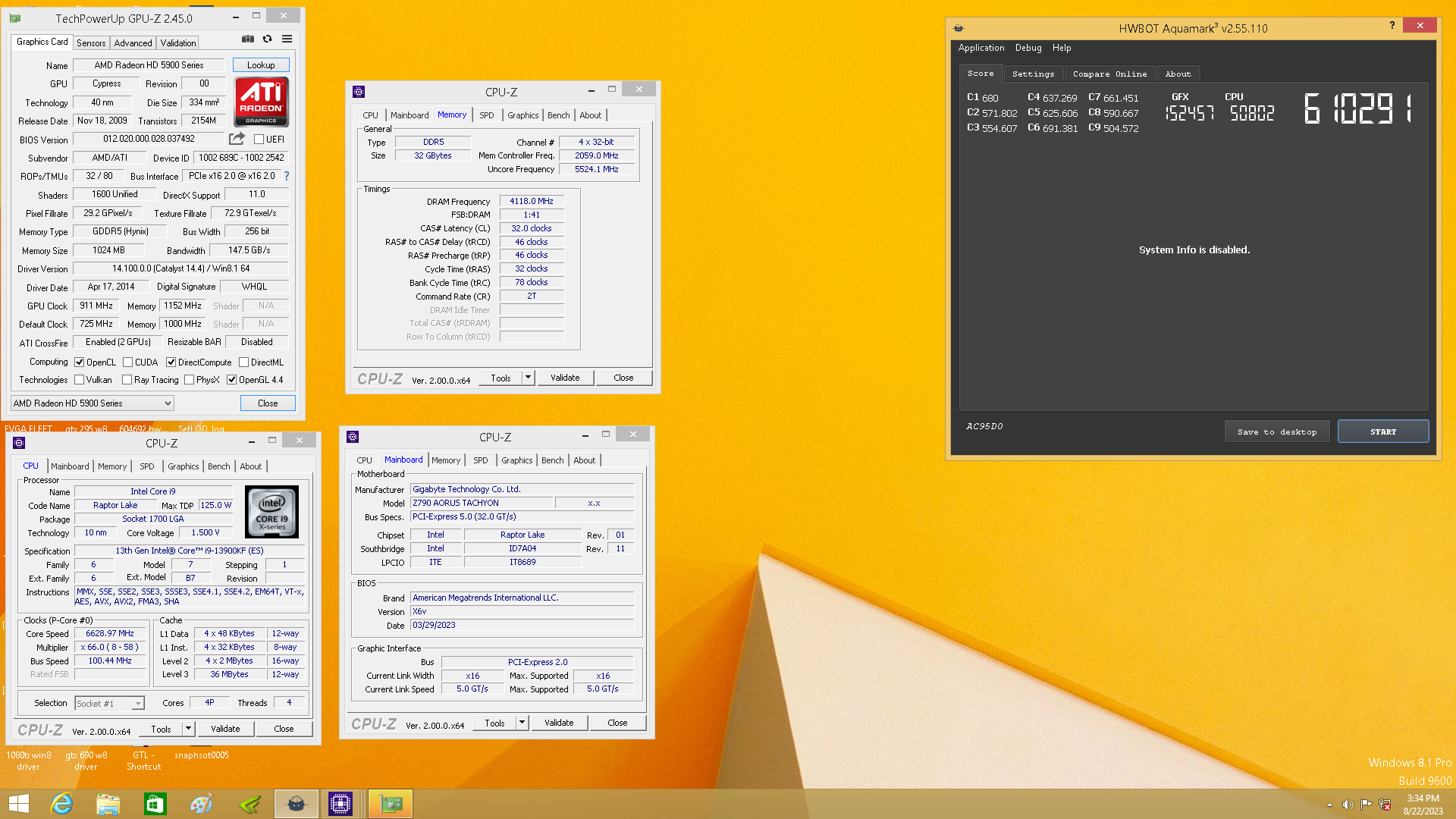The width and height of the screenshot is (1456, 819).
Task: Toggle Ray Tracing checkbox
Action: click(x=127, y=380)
